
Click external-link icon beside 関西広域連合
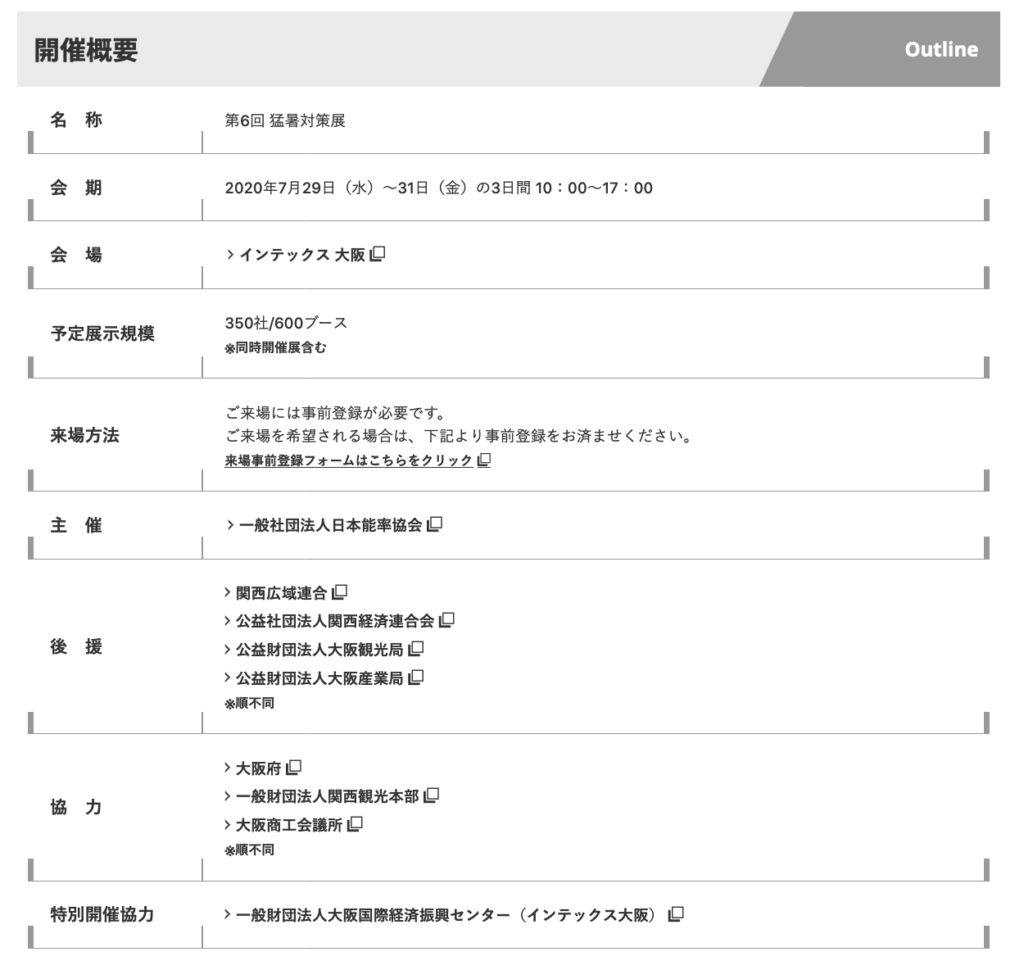[340, 592]
